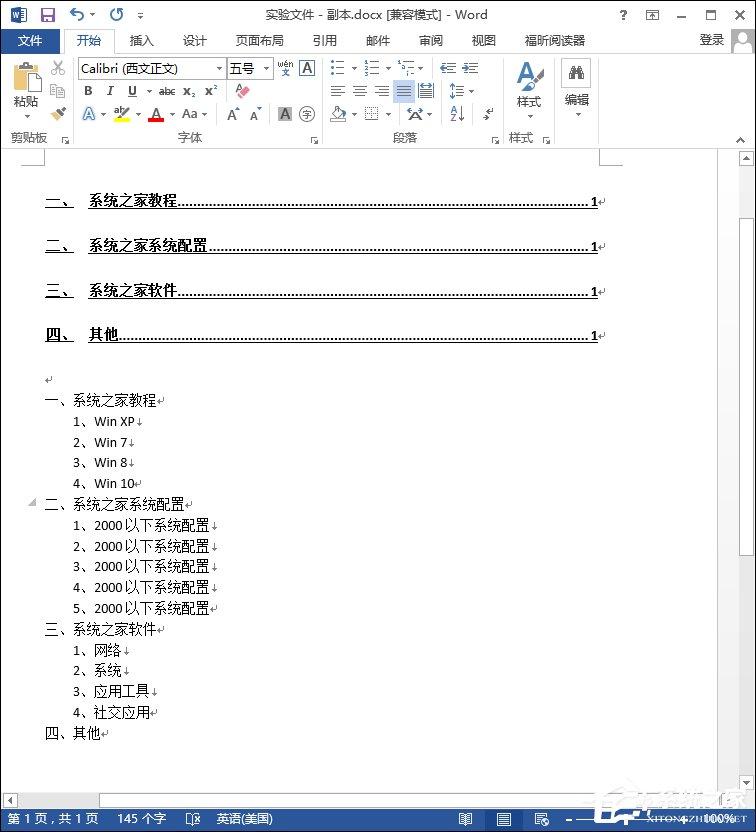Align text left
Screen dimensions: 756x832
pyautogui.click(x=337, y=91)
